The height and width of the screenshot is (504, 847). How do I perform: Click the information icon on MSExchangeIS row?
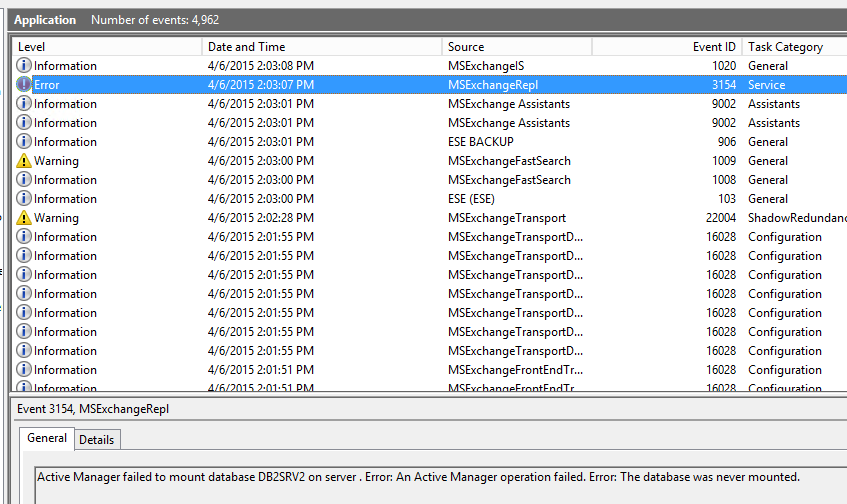23,65
